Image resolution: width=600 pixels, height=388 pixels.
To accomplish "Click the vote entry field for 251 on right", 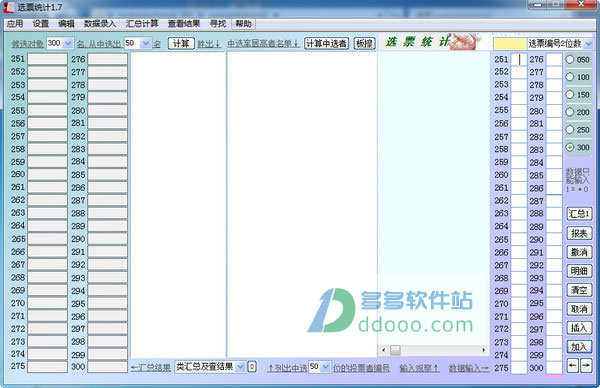I will [x=519, y=59].
